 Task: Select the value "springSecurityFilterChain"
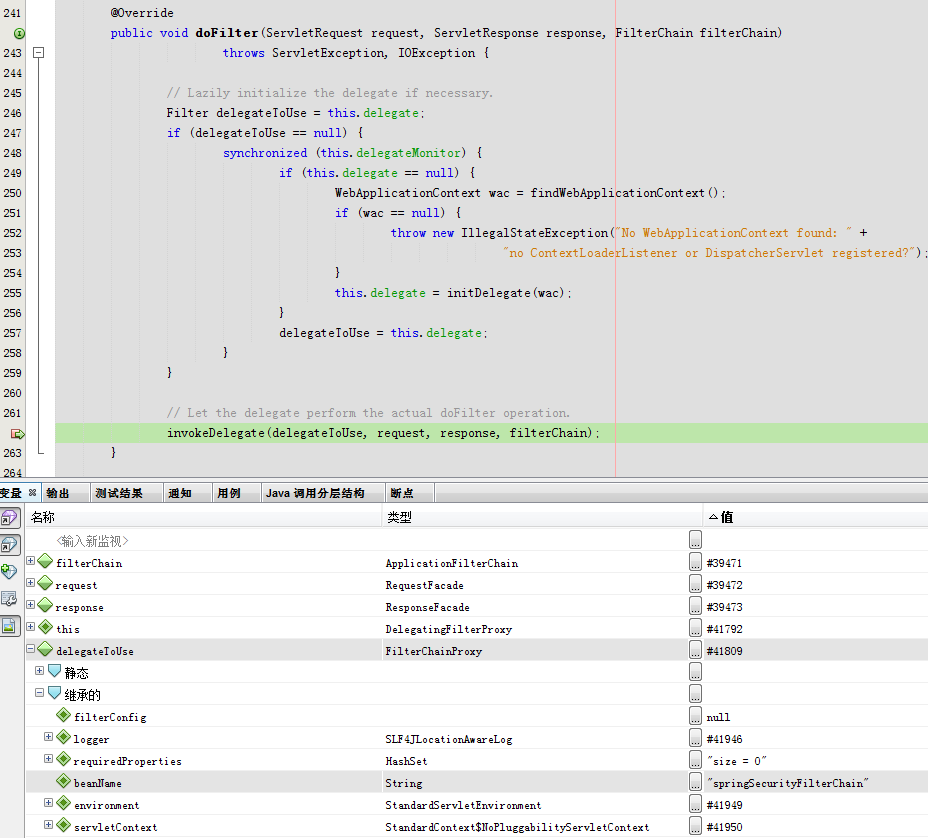788,783
